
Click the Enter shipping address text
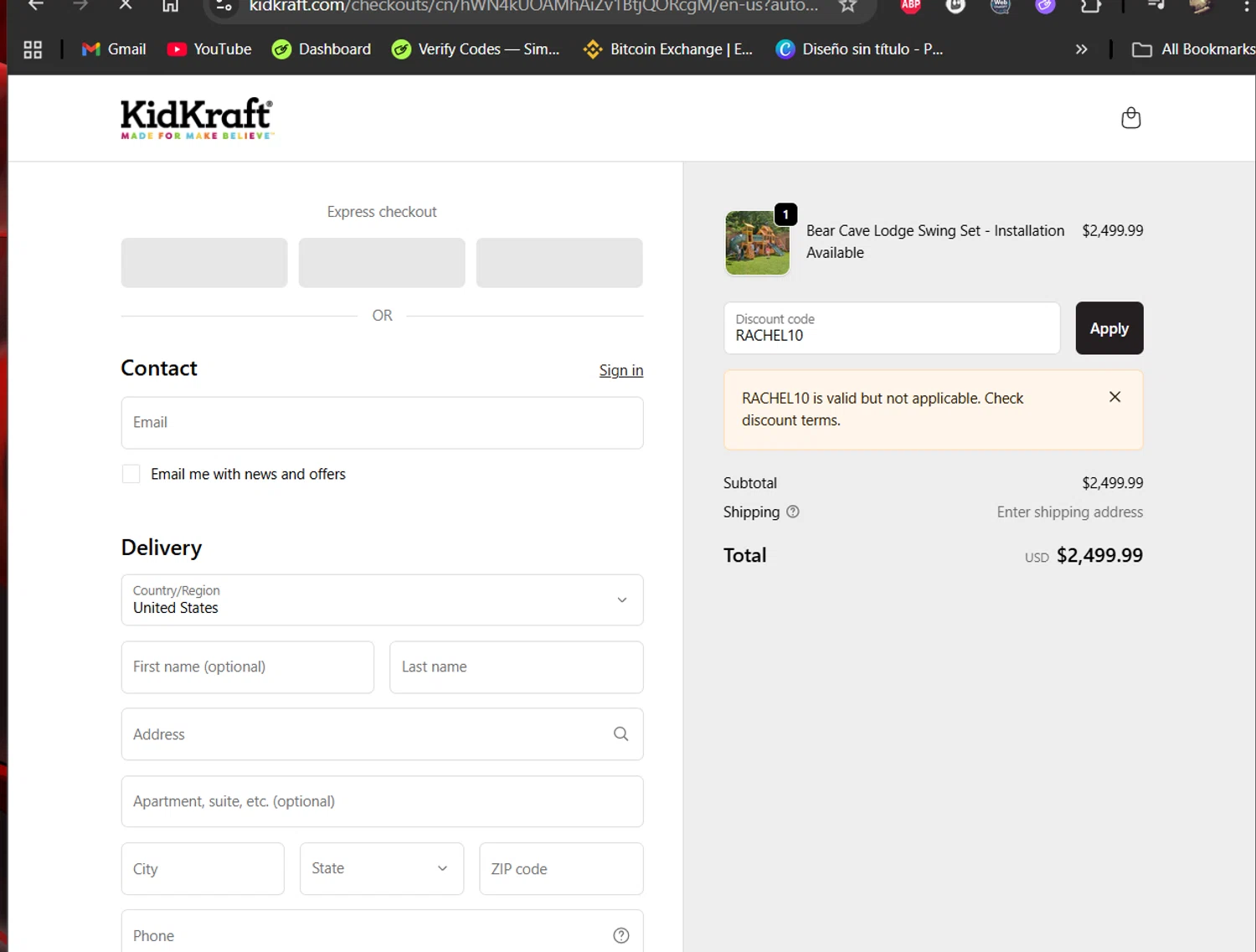(1069, 512)
